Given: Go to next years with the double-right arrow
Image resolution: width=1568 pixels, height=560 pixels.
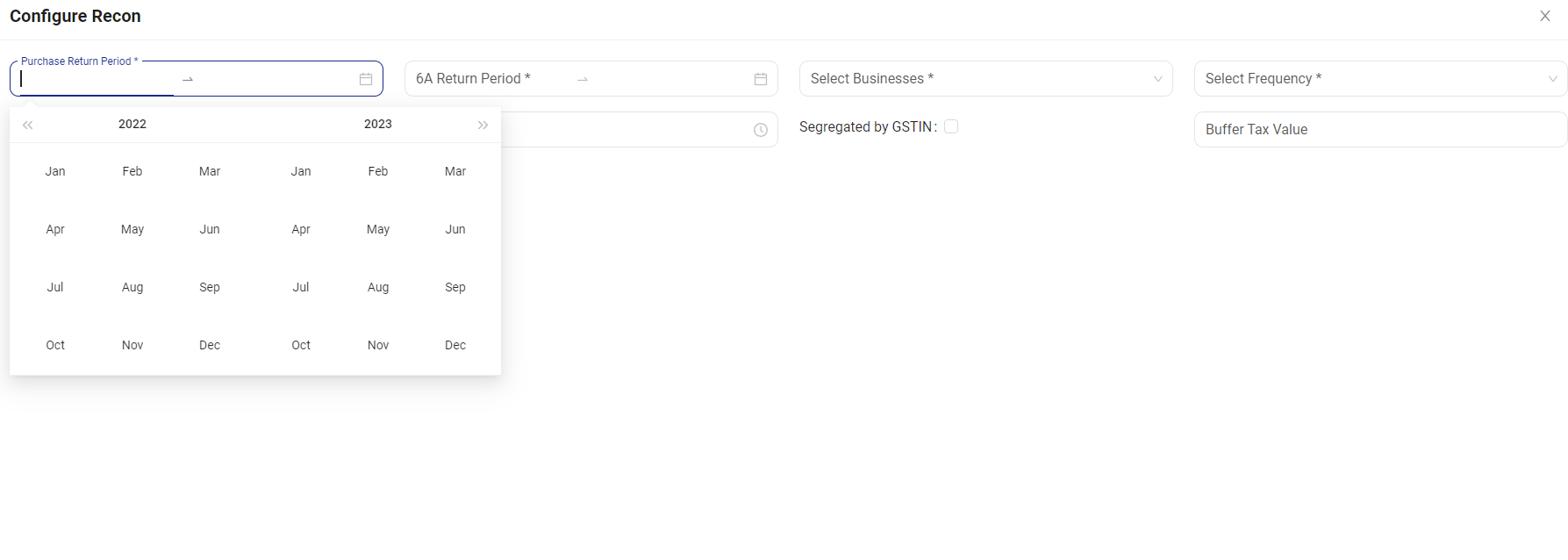Looking at the screenshot, I should pyautogui.click(x=483, y=125).
